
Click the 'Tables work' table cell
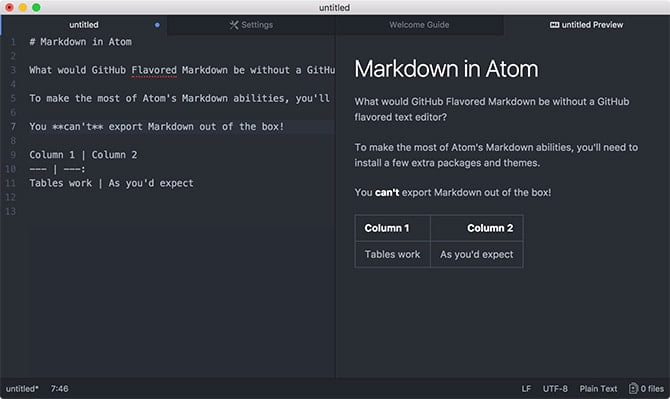click(x=392, y=254)
